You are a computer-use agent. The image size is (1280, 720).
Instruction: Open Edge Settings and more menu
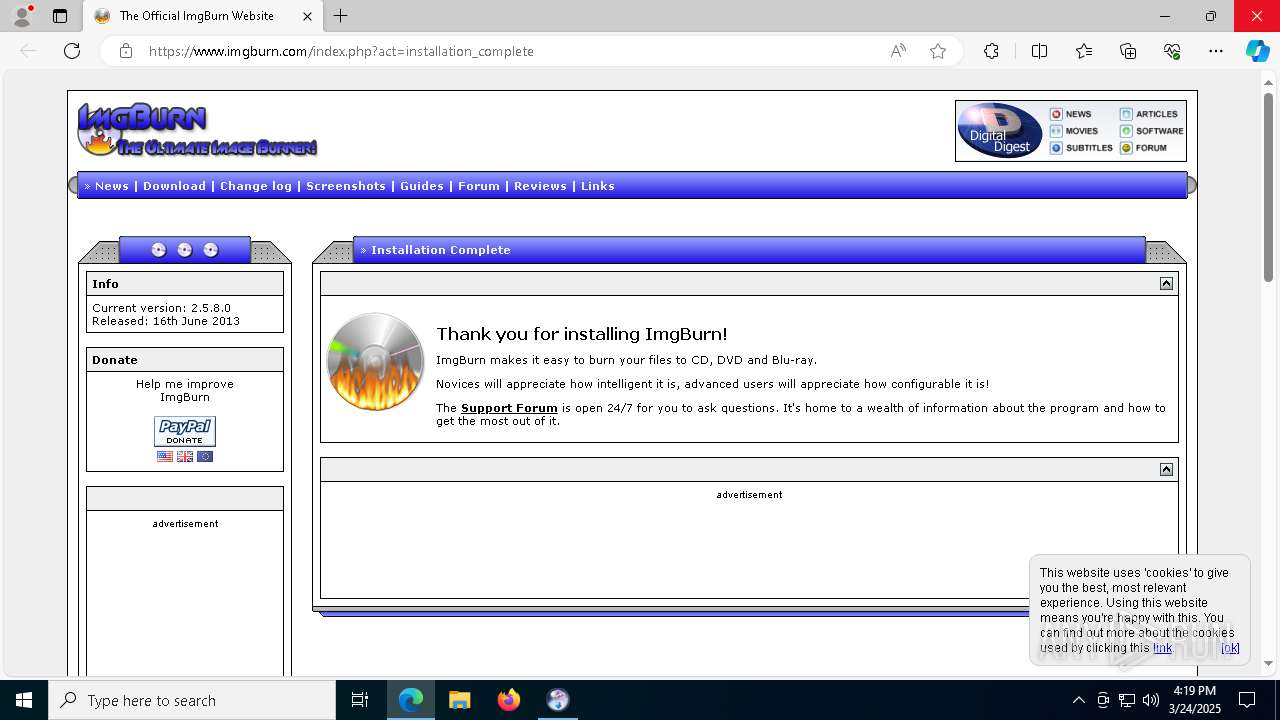[1216, 51]
